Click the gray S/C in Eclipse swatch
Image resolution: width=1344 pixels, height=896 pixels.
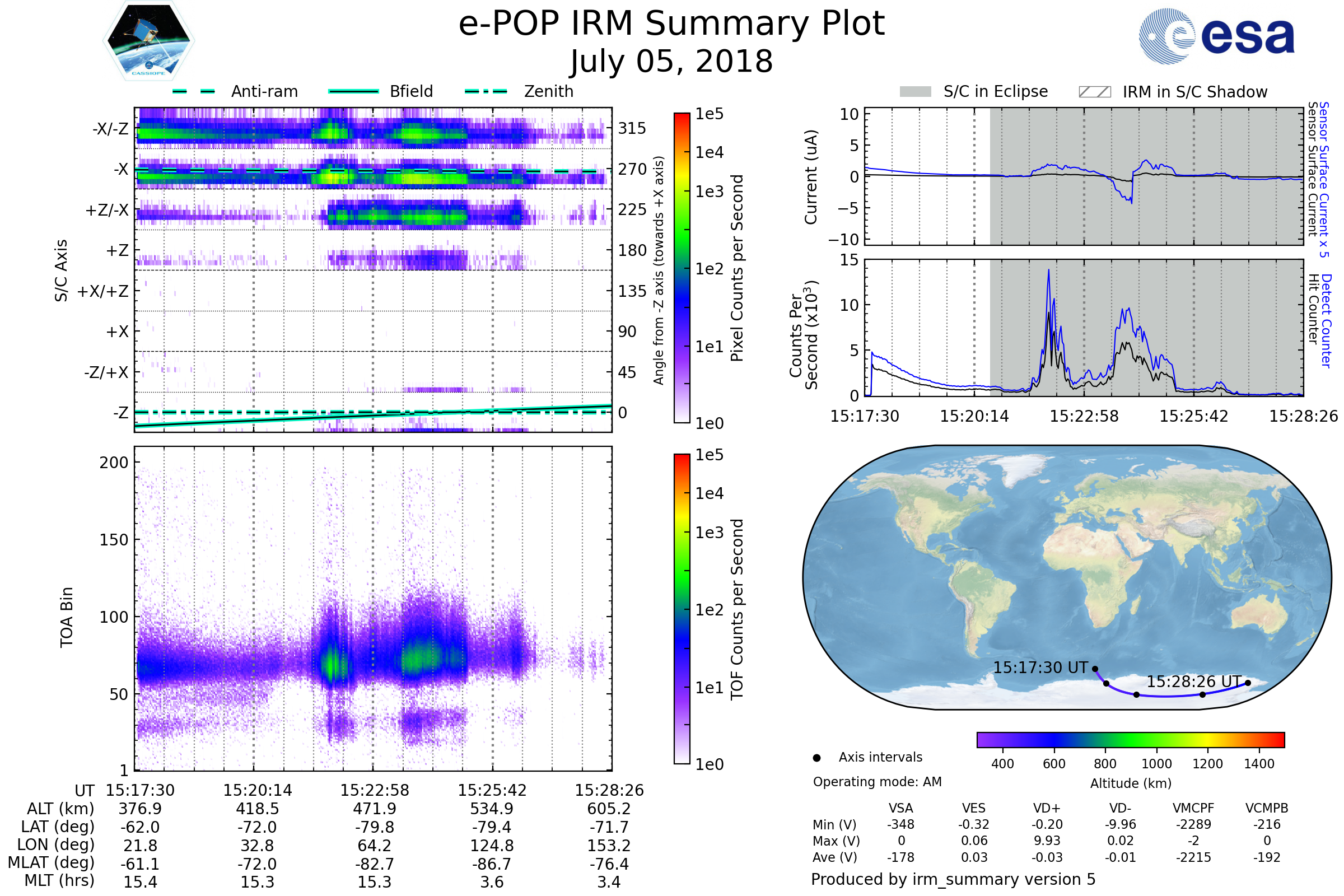pos(916,92)
